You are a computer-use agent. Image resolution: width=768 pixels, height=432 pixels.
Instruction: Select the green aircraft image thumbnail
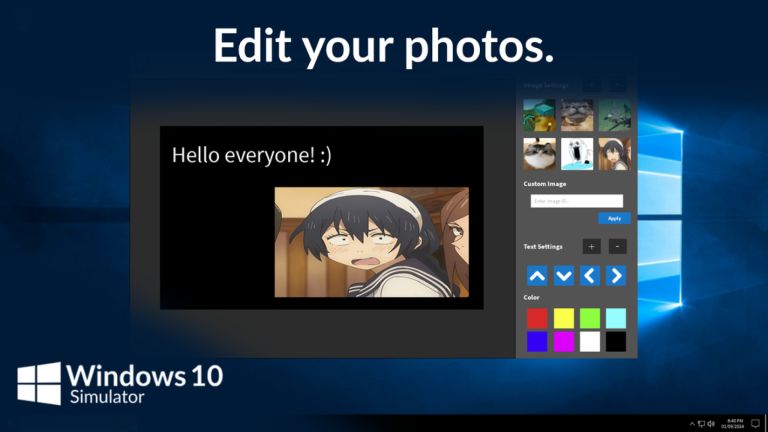pyautogui.click(x=615, y=115)
